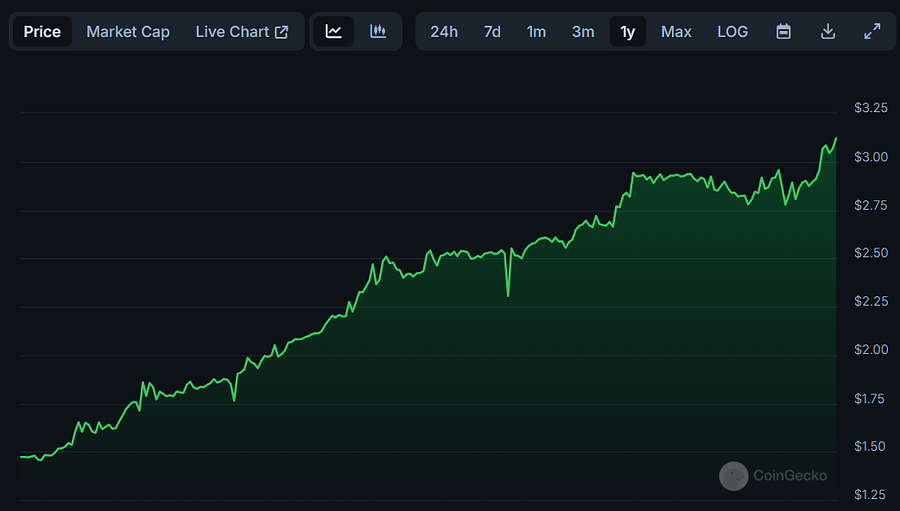The image size is (900, 511).
Task: Open the Live Chart link
Action: coord(242,32)
